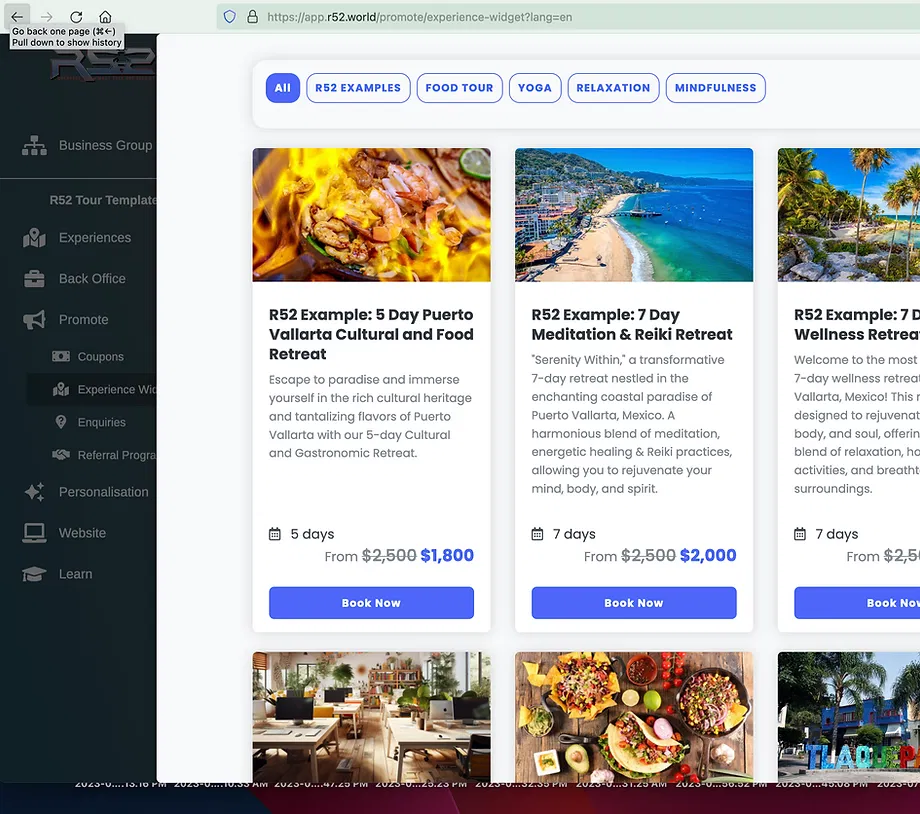This screenshot has height=814, width=920.
Task: Click the browser home icon
Action: pos(105,17)
